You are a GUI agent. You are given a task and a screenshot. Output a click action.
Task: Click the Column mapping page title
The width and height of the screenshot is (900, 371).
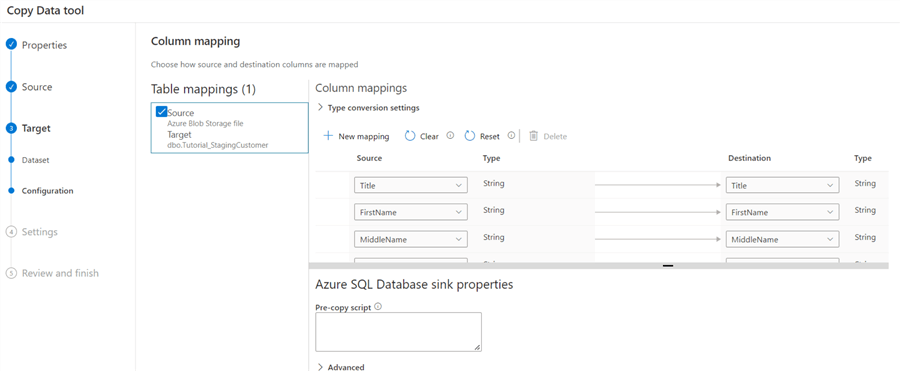195,41
